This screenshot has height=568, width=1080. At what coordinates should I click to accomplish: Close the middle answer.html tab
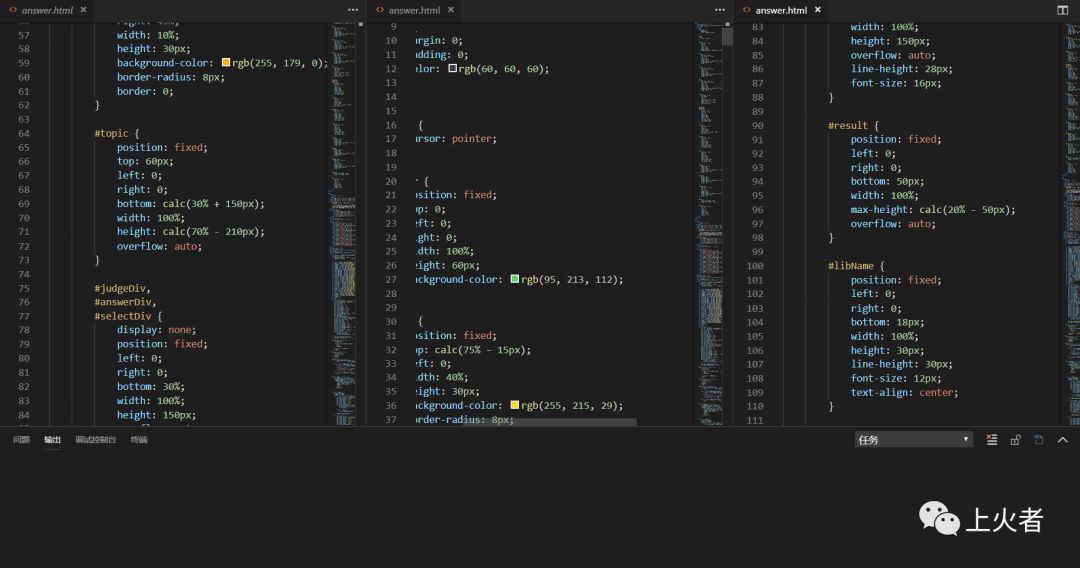click(x=449, y=10)
